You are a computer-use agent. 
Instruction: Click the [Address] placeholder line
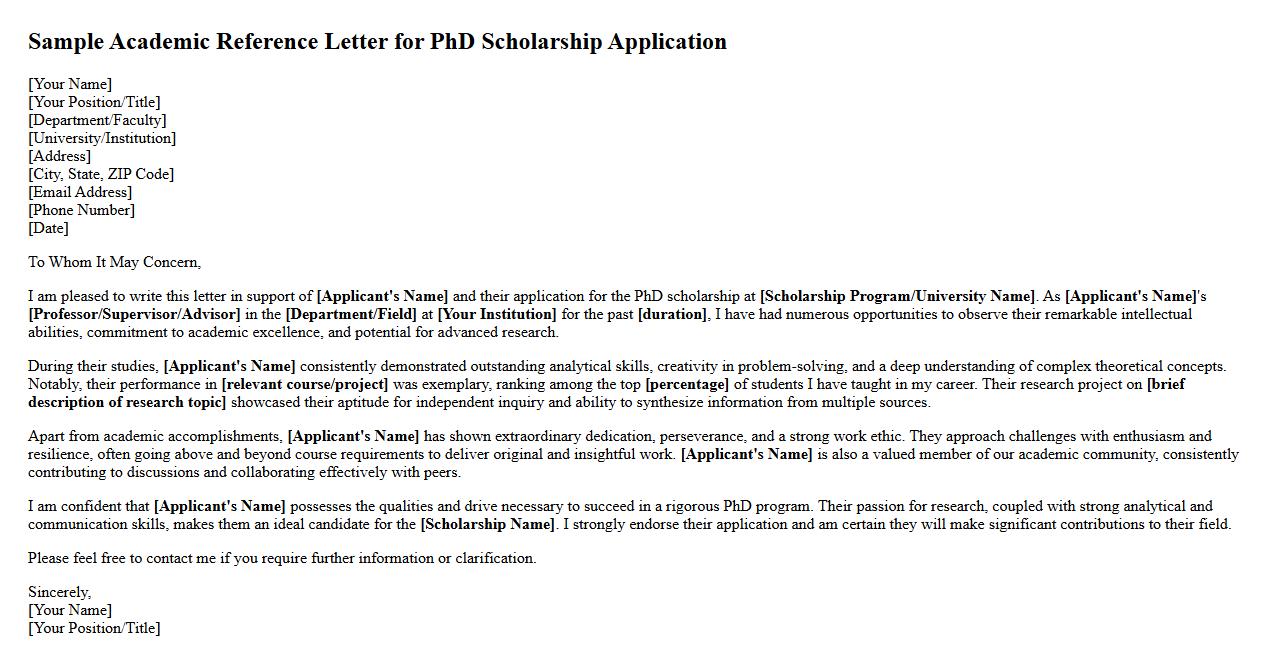pos(59,156)
